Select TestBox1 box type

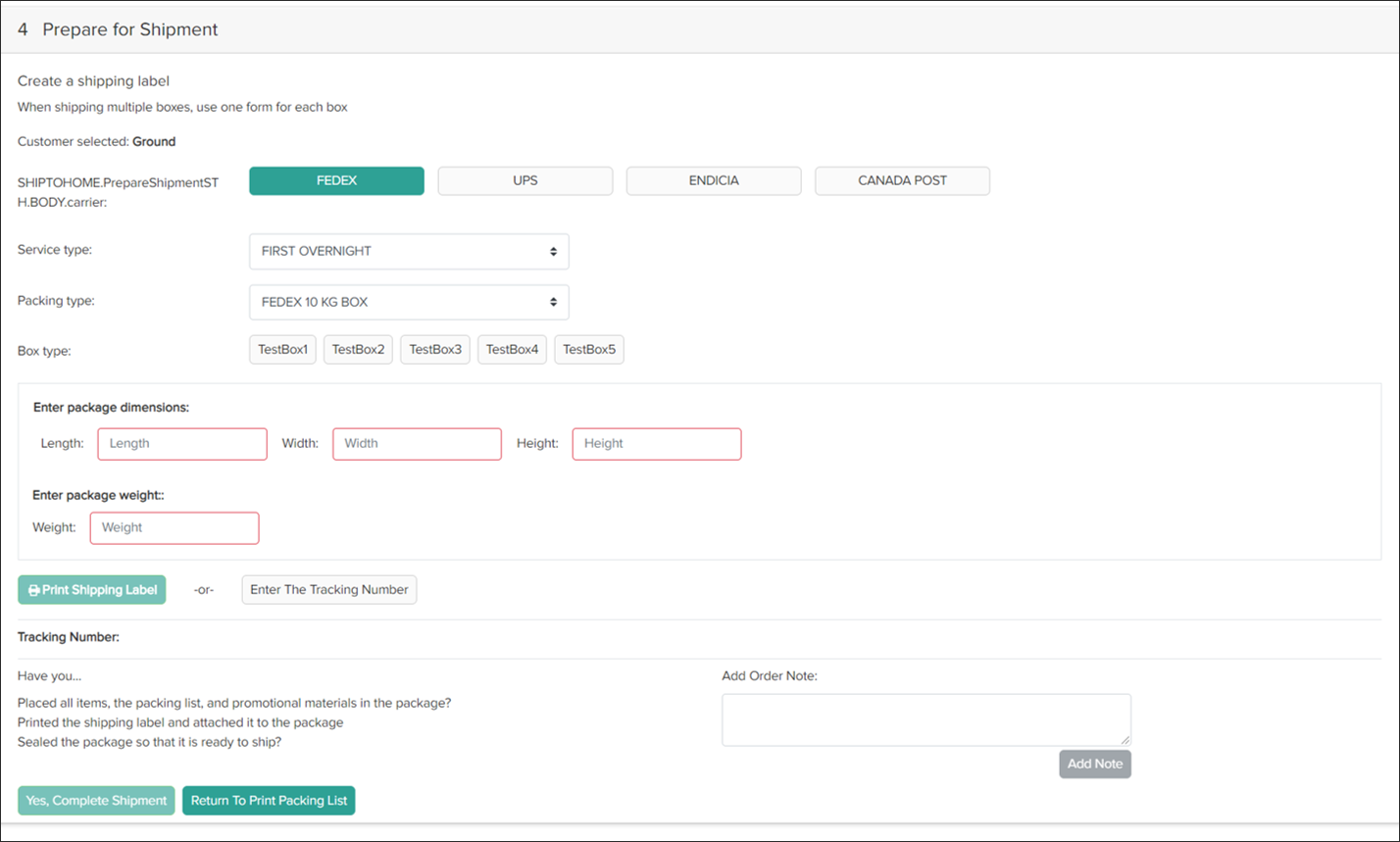[282, 349]
